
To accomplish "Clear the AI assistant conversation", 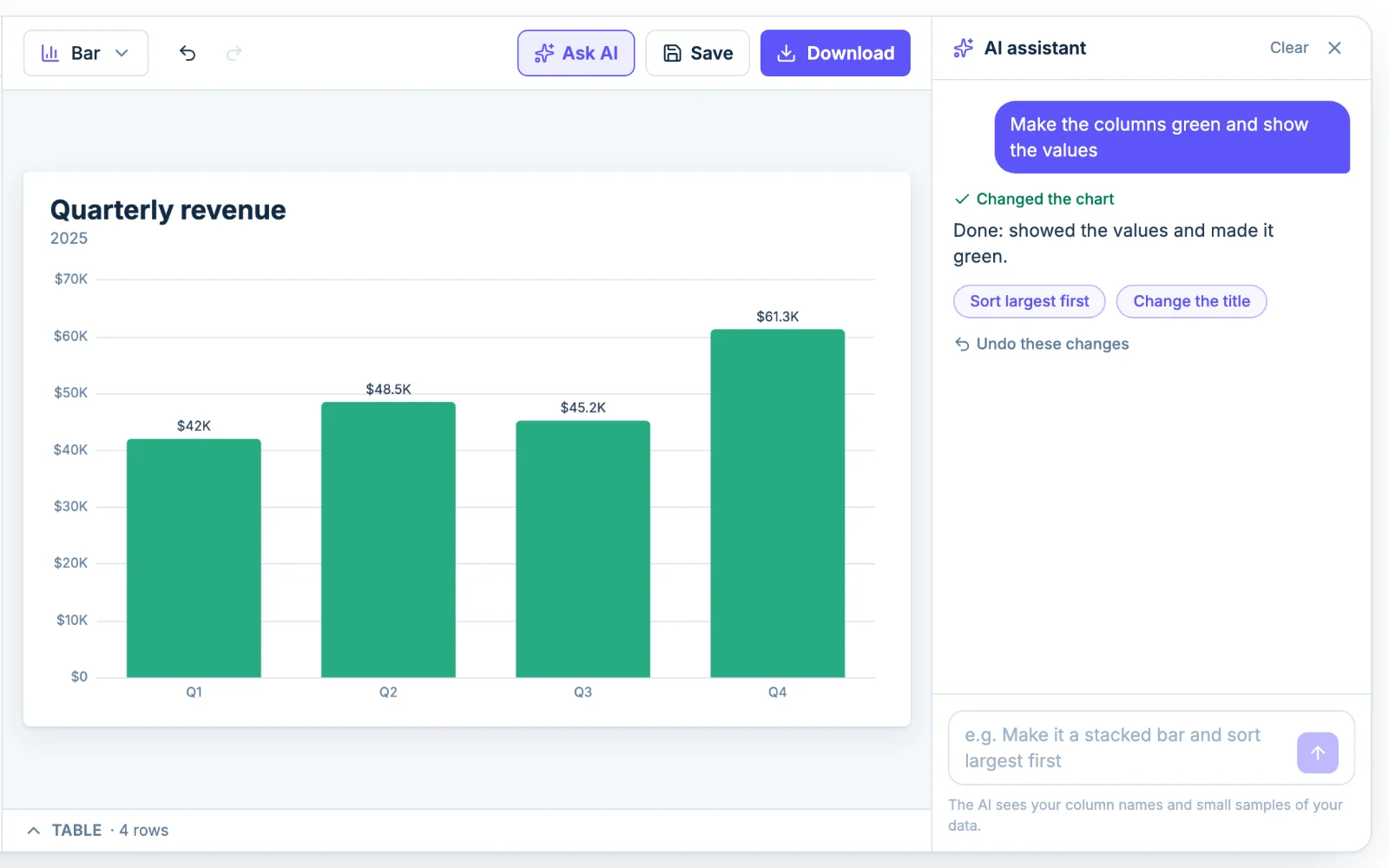I will 1289,48.
